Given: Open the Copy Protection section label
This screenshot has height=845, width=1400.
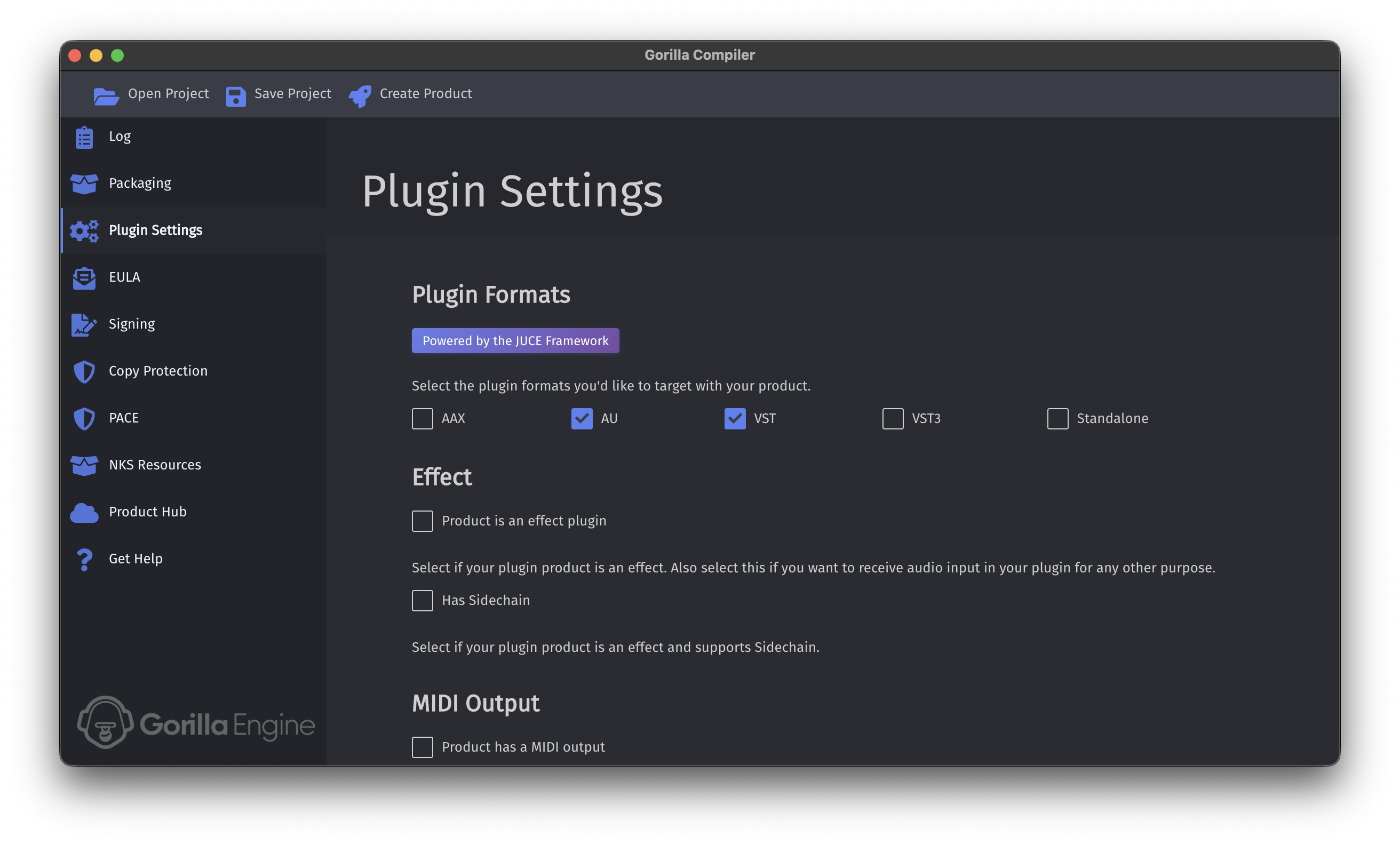Looking at the screenshot, I should tap(158, 371).
